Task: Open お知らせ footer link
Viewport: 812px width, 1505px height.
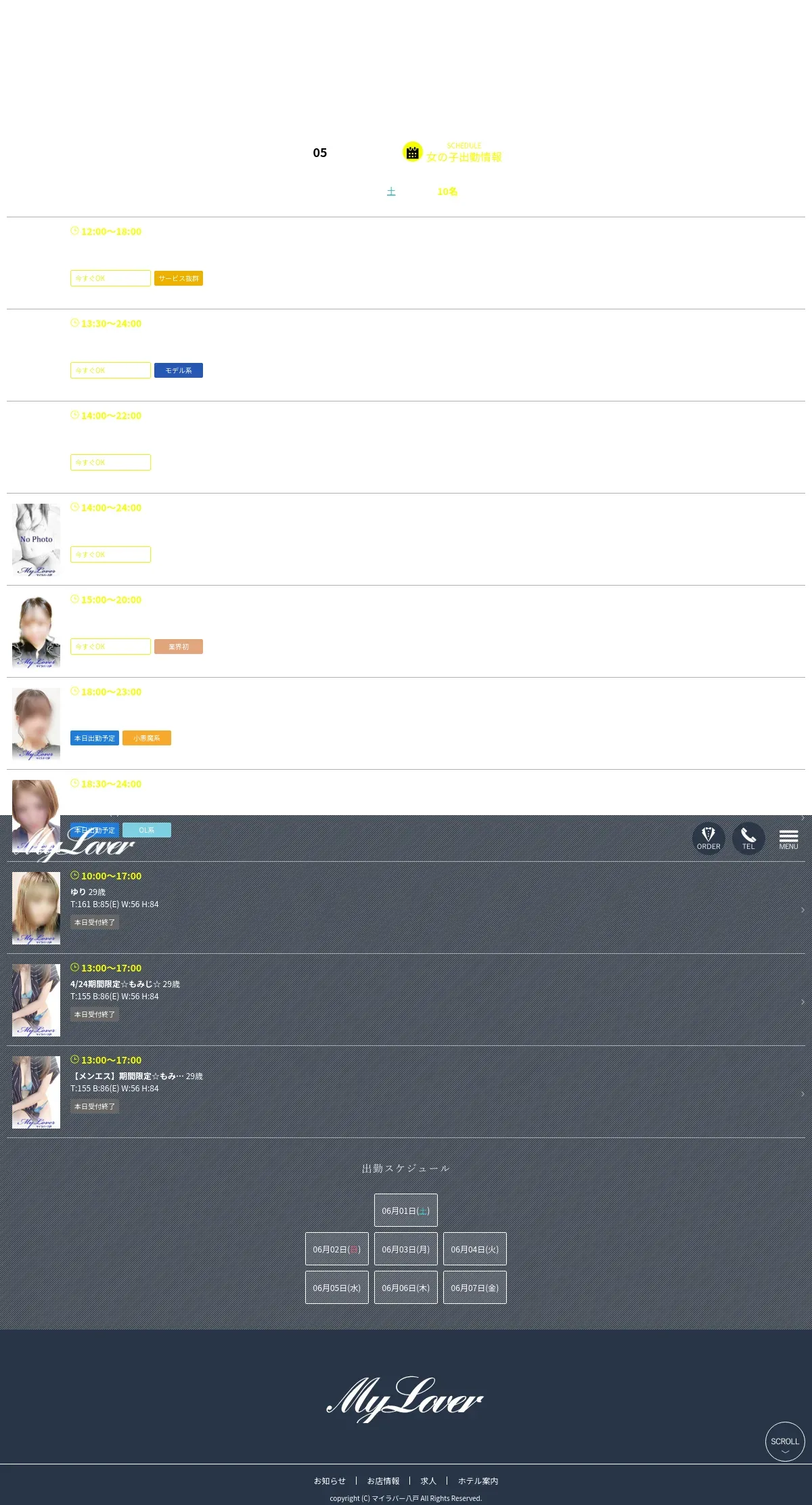Action: point(330,1481)
